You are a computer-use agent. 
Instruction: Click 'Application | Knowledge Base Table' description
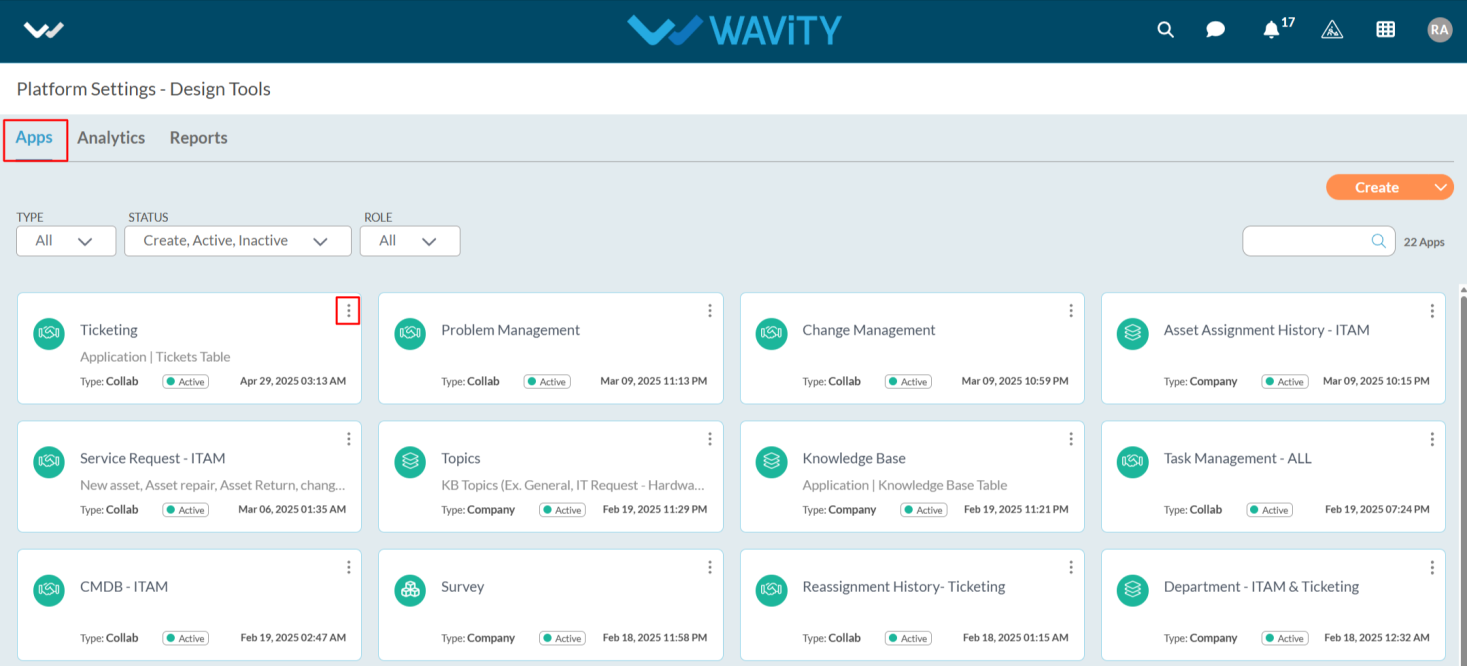click(904, 485)
